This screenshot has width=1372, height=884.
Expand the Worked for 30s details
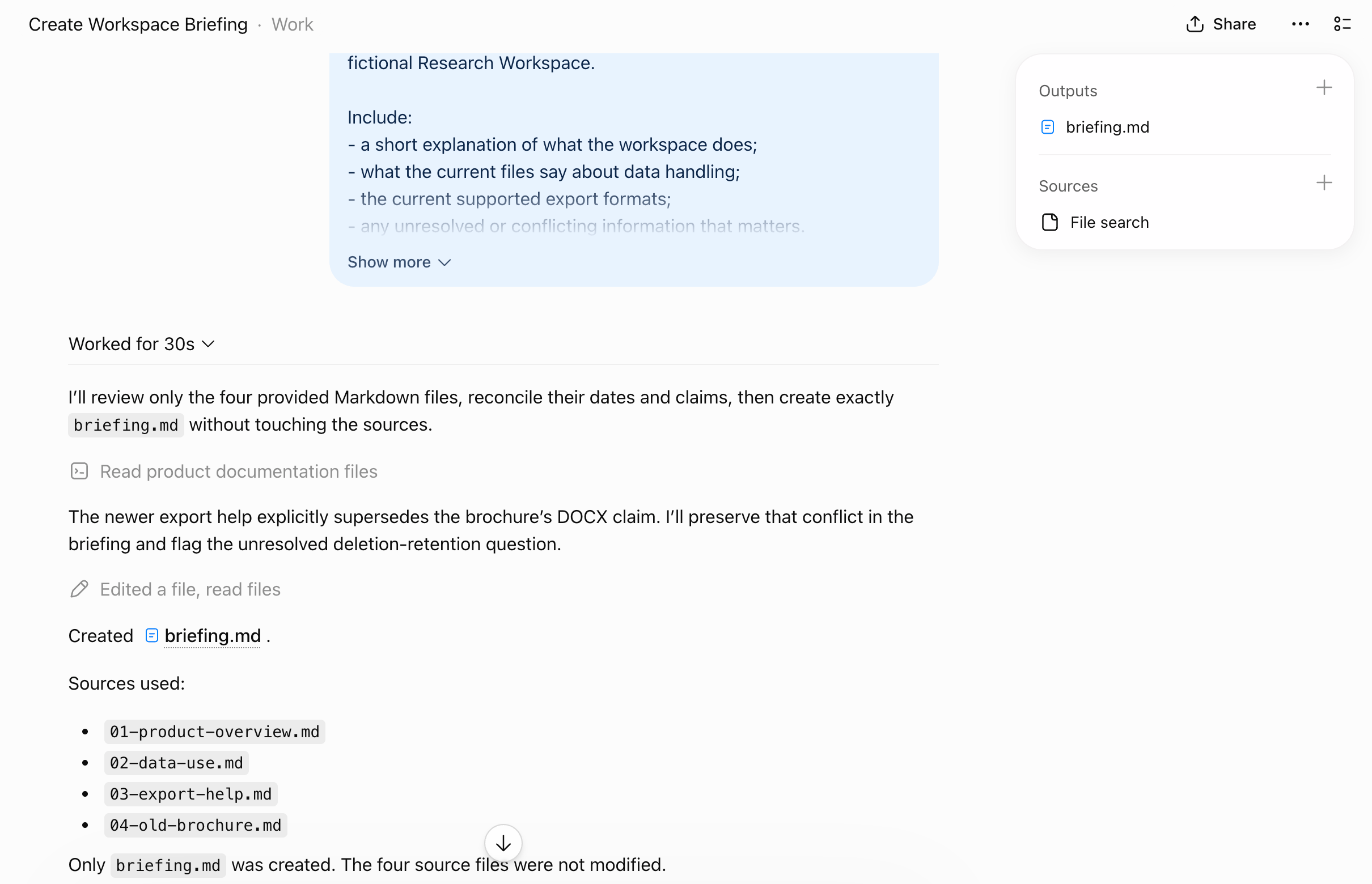(142, 344)
